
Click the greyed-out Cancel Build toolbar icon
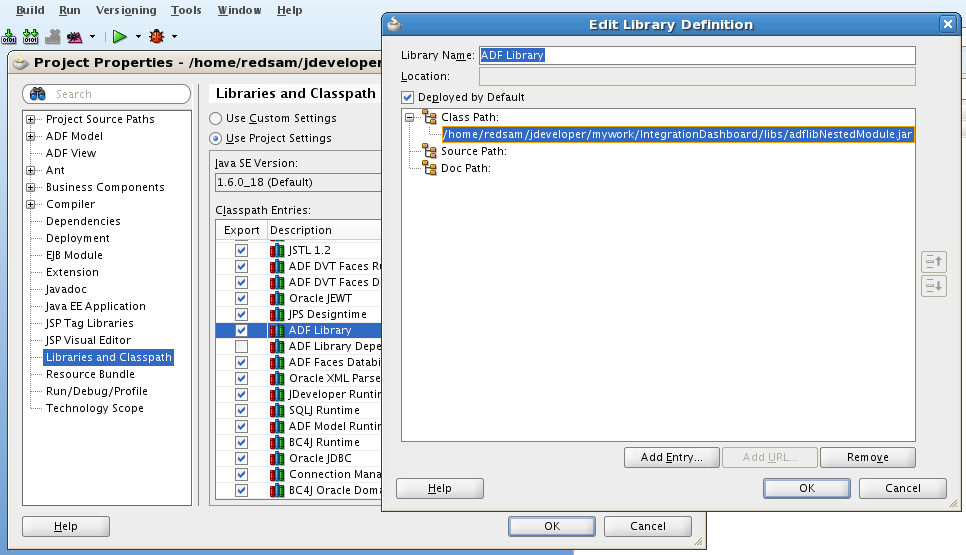(x=53, y=36)
